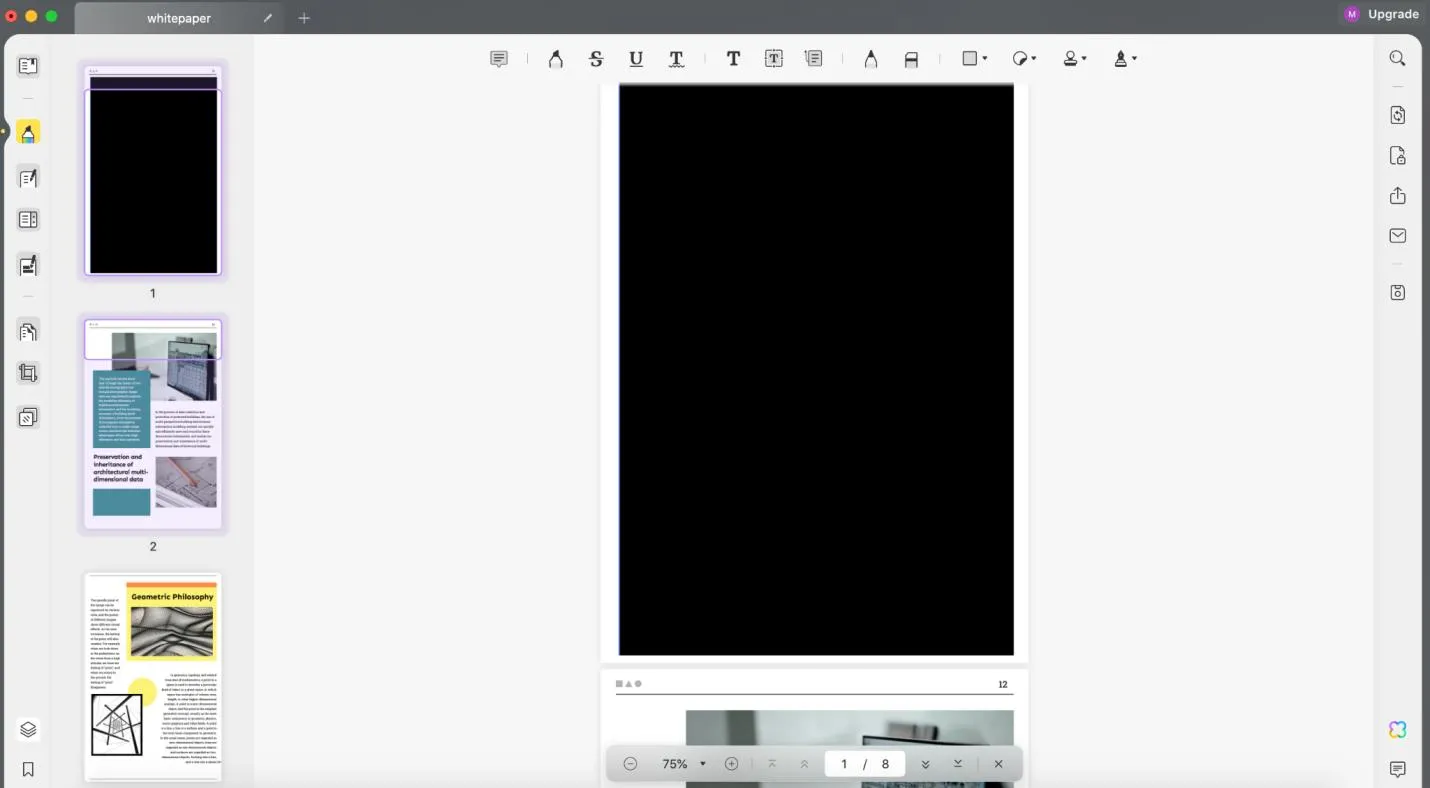Switch to the Edit PDF mode

tap(28, 178)
